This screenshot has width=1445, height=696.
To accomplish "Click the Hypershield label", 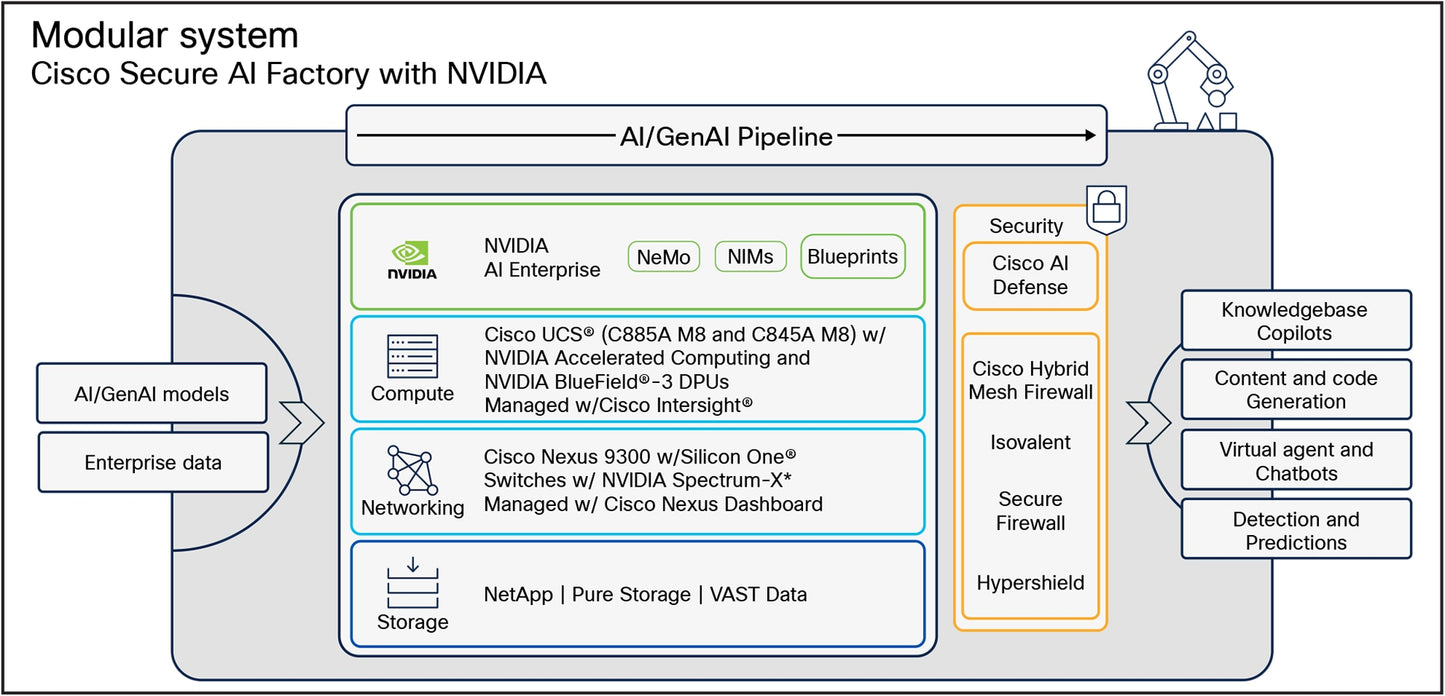I will pos(1030,583).
